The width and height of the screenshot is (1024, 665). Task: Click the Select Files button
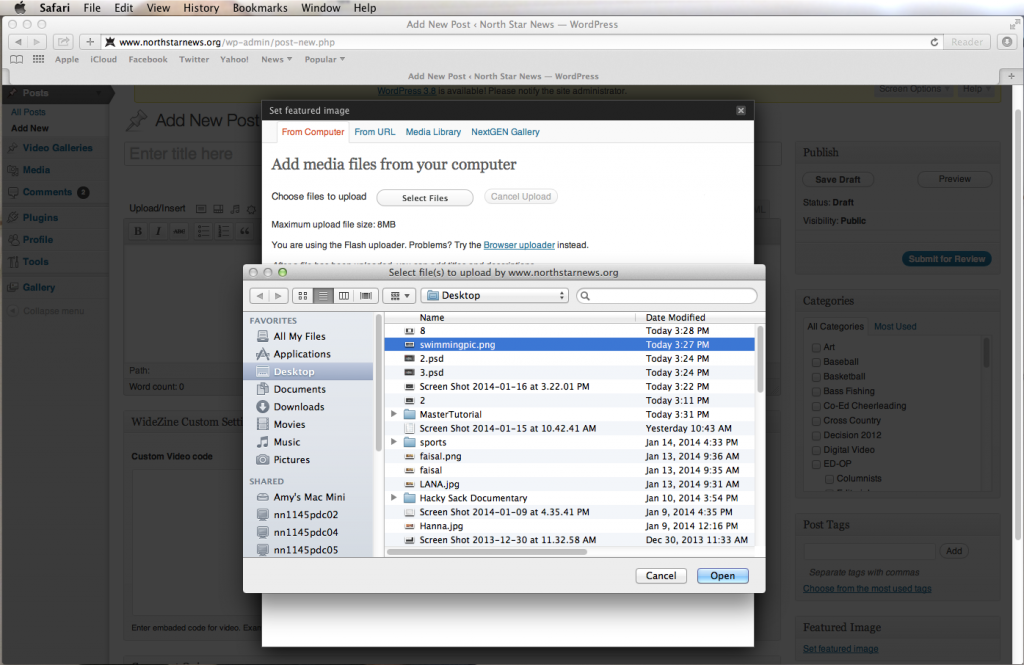pos(425,197)
